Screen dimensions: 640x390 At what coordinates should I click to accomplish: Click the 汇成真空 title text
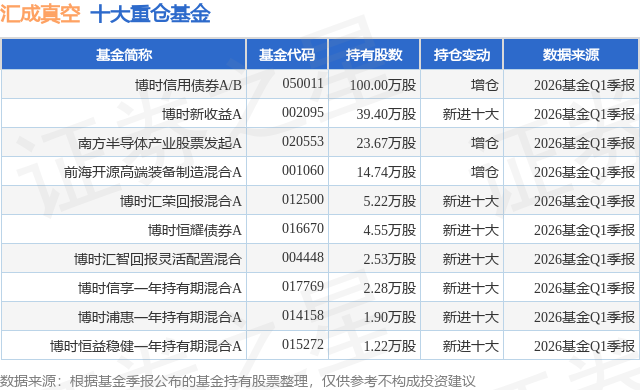(40, 14)
